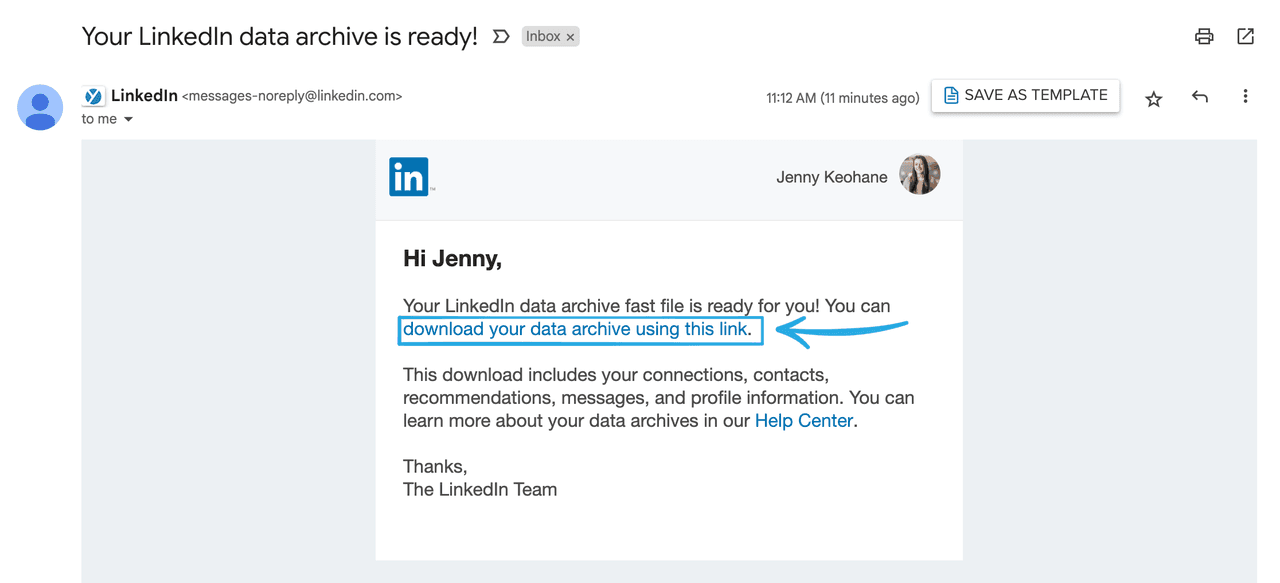Reply using the arrow icon

pos(1200,97)
